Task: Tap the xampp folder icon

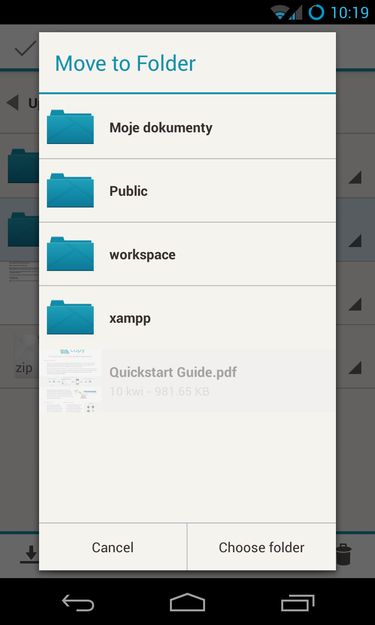Action: (x=70, y=318)
